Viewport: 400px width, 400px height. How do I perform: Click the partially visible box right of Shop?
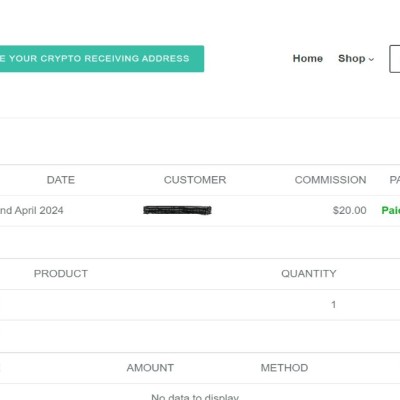click(395, 59)
